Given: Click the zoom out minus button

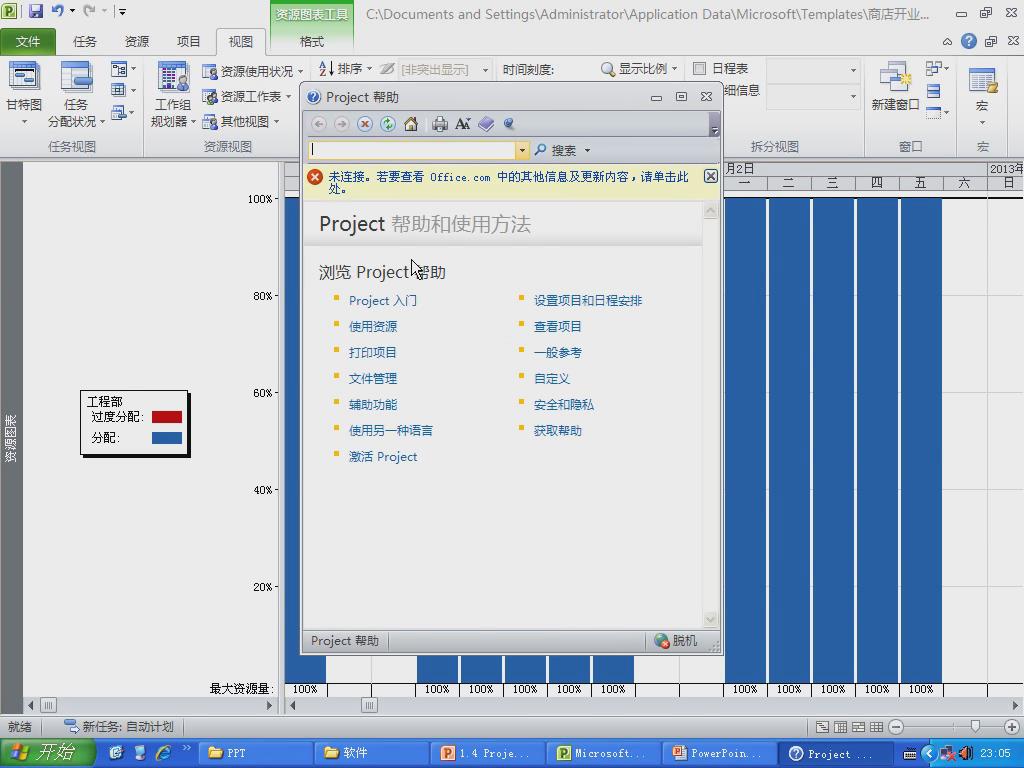Looking at the screenshot, I should [x=897, y=727].
